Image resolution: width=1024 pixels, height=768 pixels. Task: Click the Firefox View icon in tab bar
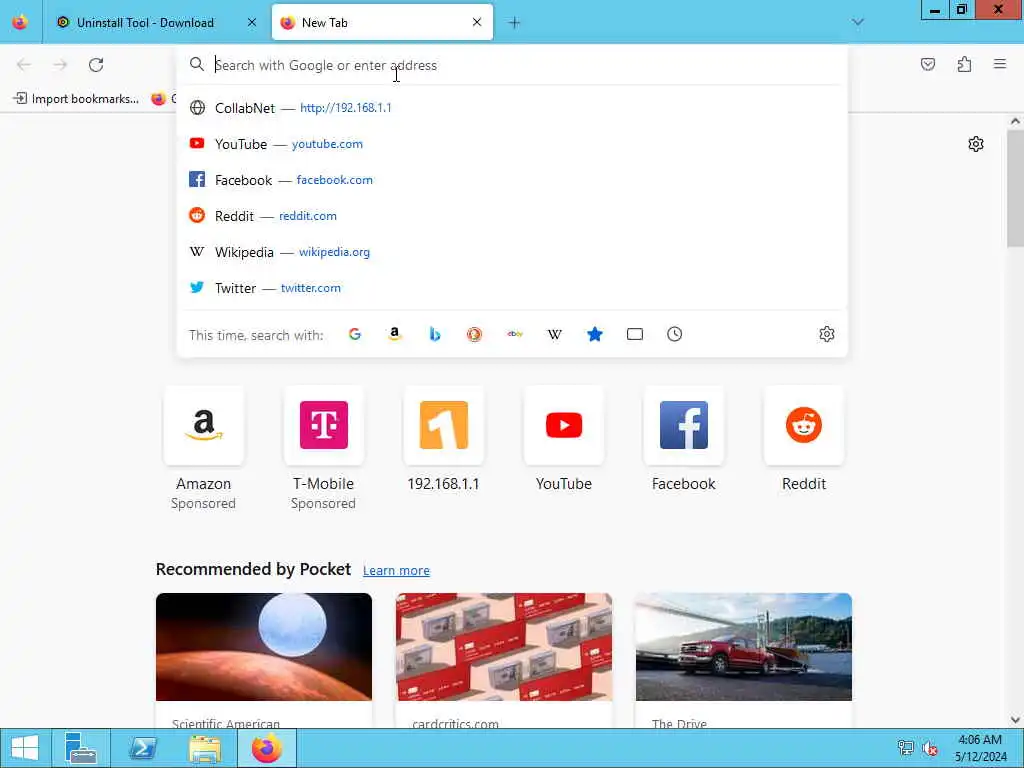[20, 22]
